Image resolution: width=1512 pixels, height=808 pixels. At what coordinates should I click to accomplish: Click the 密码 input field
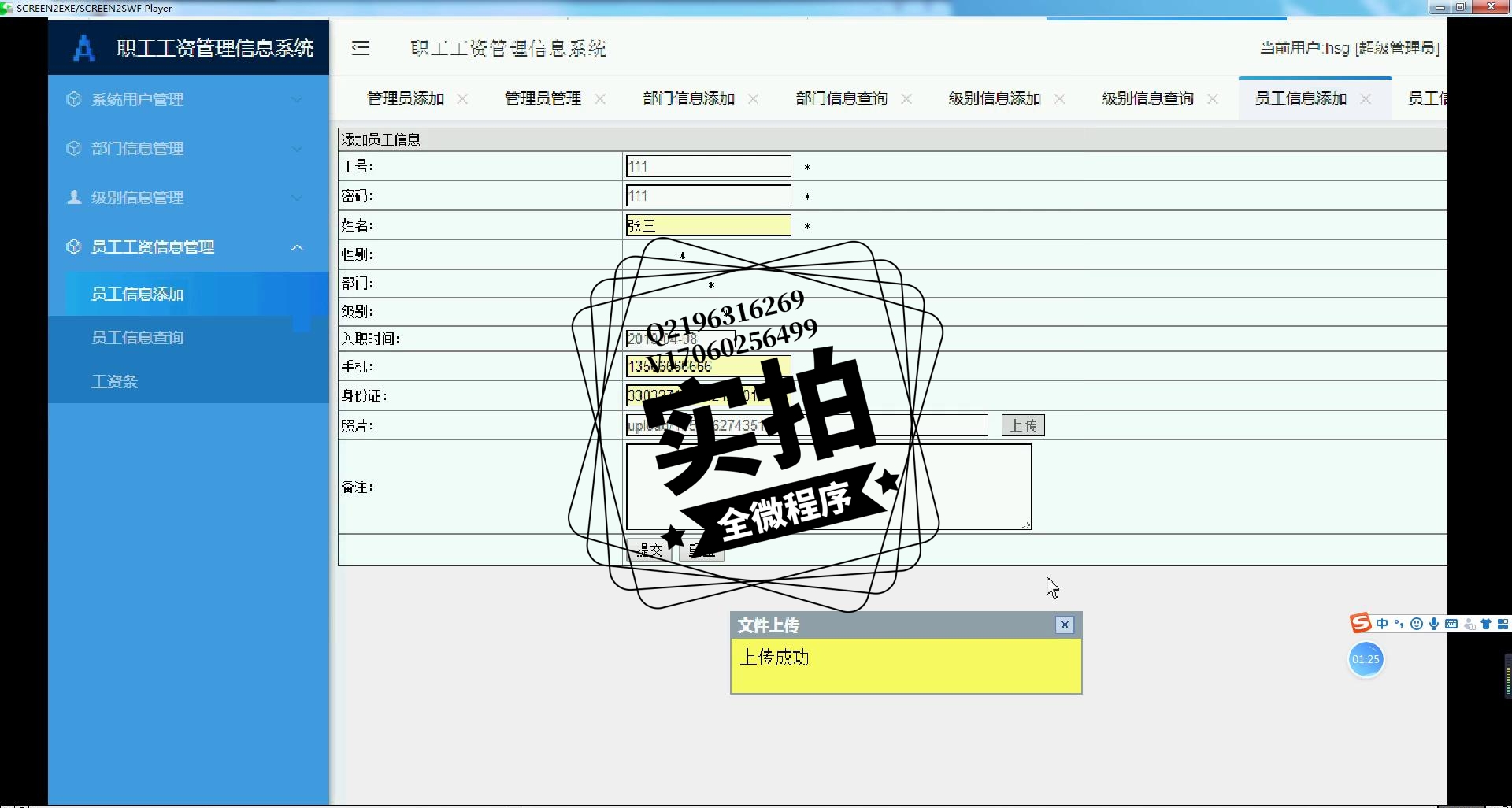point(708,195)
